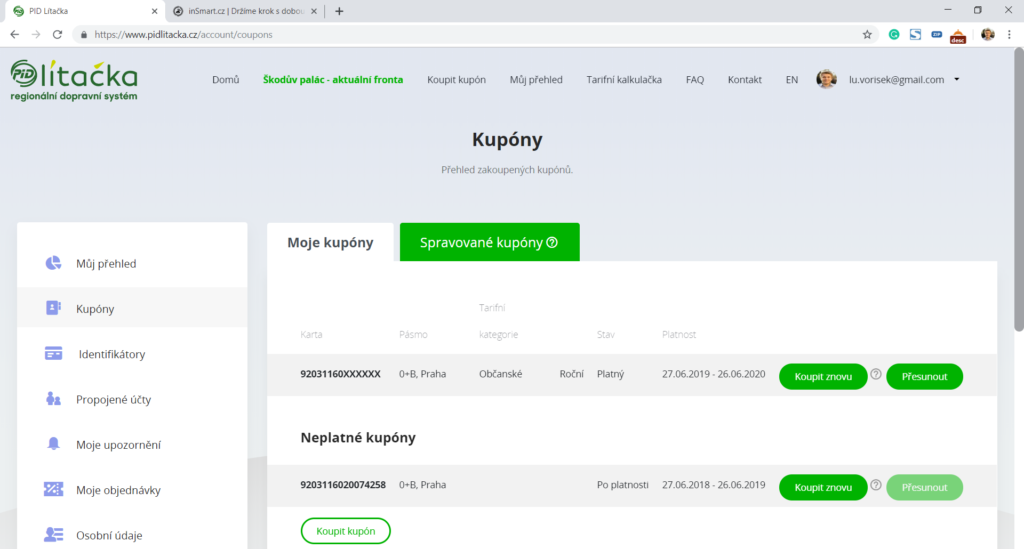Switch to the Spravované kupóny tab
Viewport: 1024px width, 549px height.
[x=489, y=242]
